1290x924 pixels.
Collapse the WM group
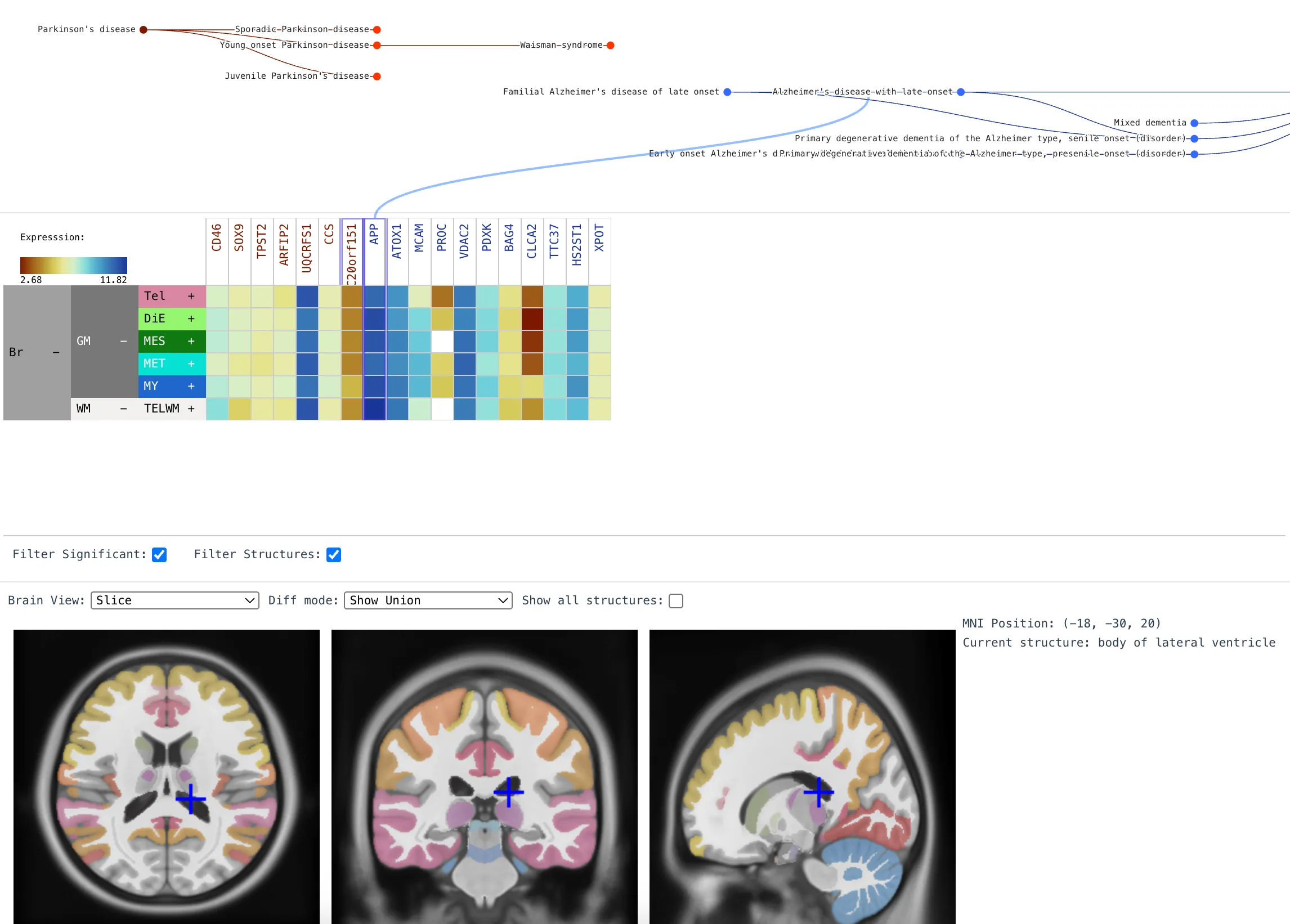tap(123, 409)
